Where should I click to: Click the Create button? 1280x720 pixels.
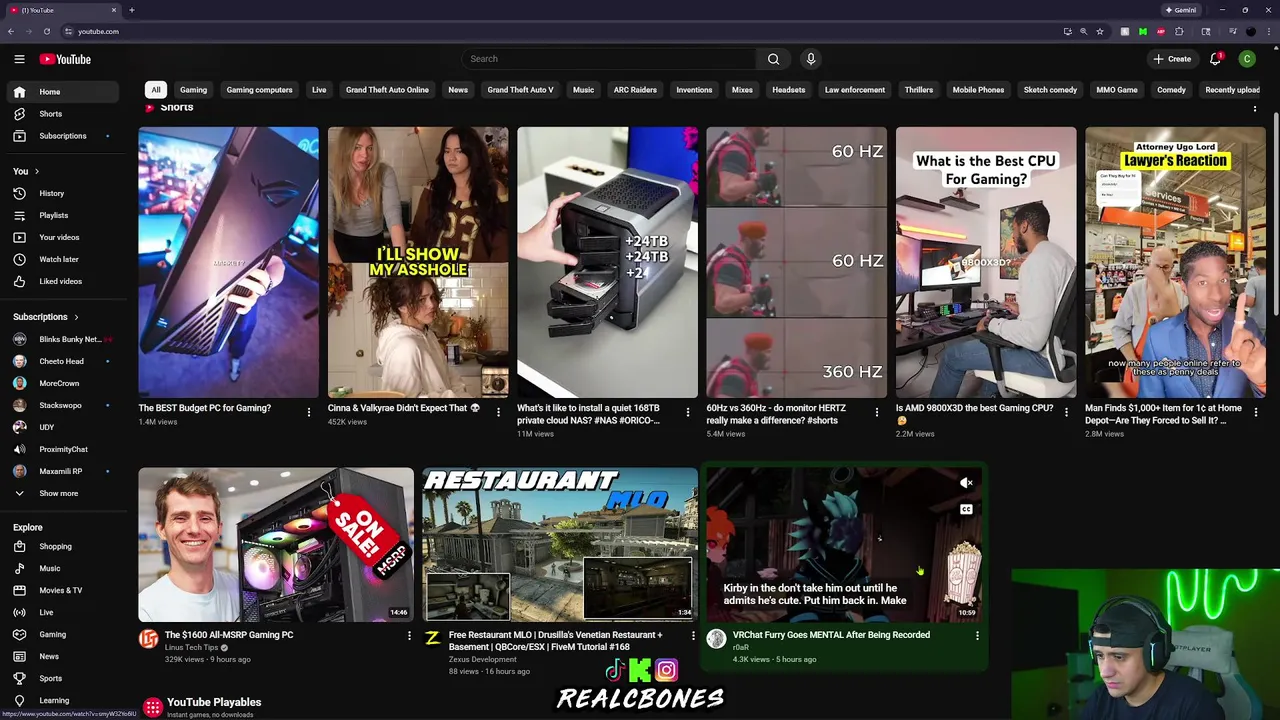[x=1172, y=59]
